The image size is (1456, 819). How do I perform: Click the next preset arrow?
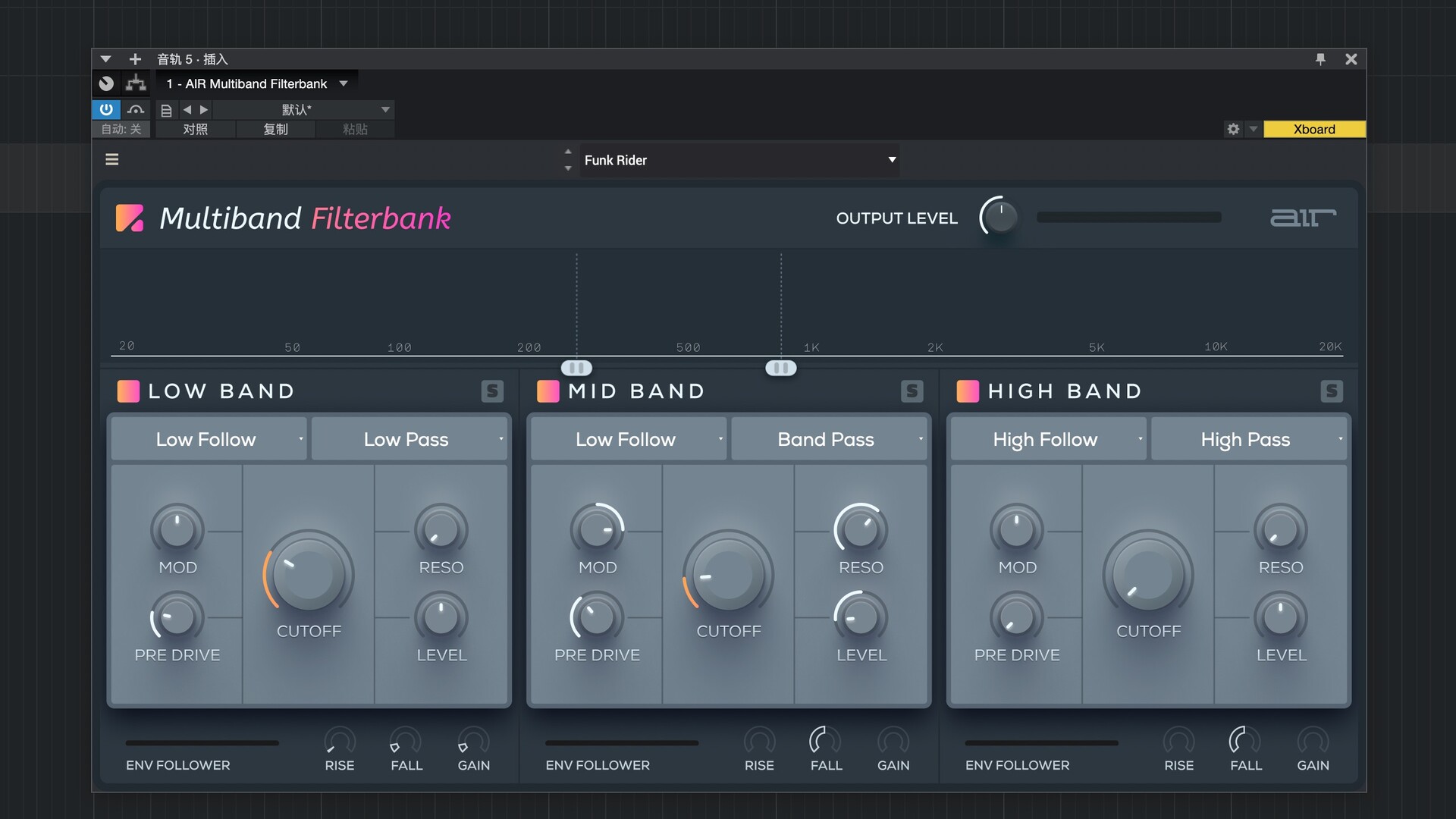203,109
